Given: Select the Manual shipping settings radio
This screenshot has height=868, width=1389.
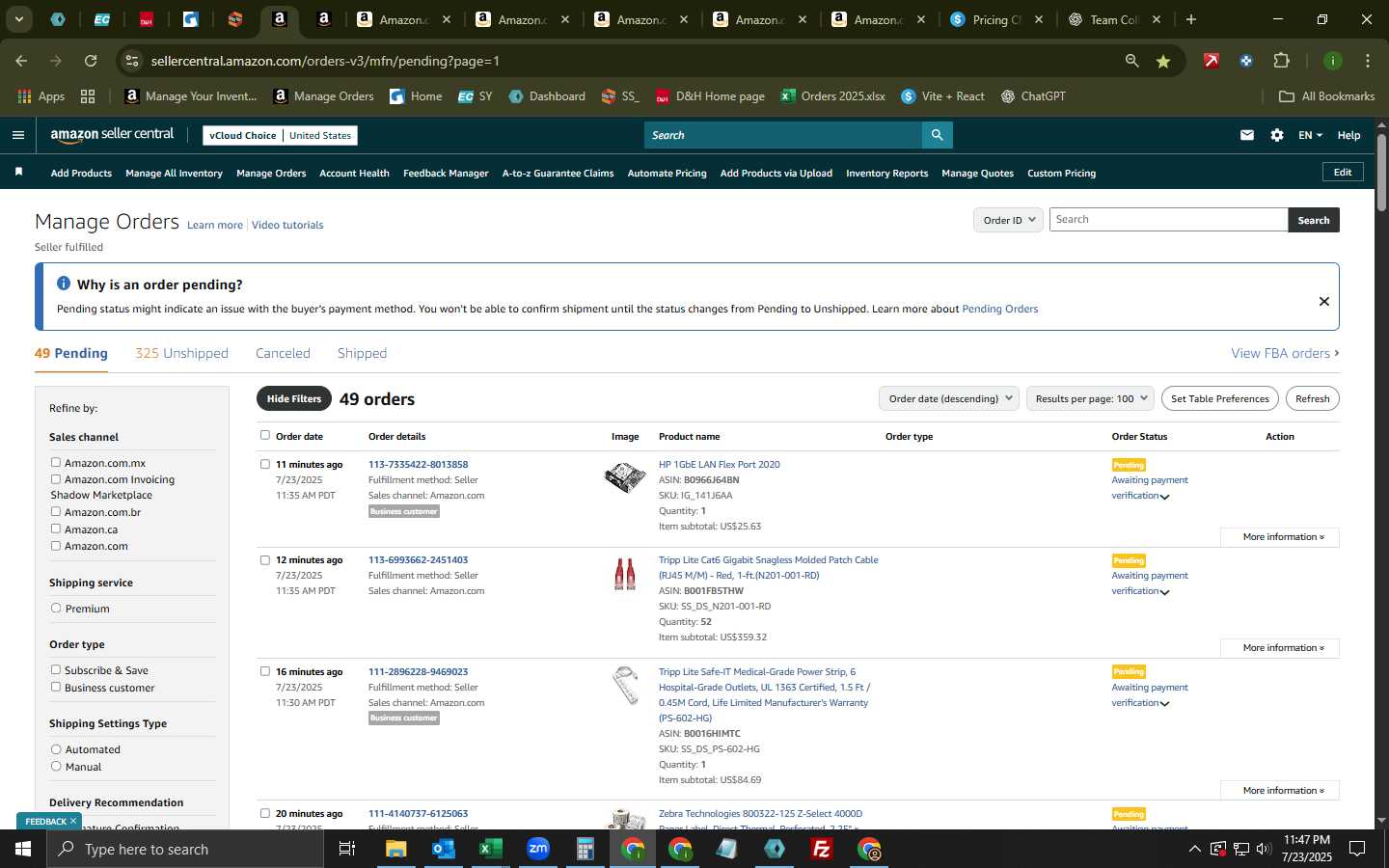Looking at the screenshot, I should pos(56,767).
